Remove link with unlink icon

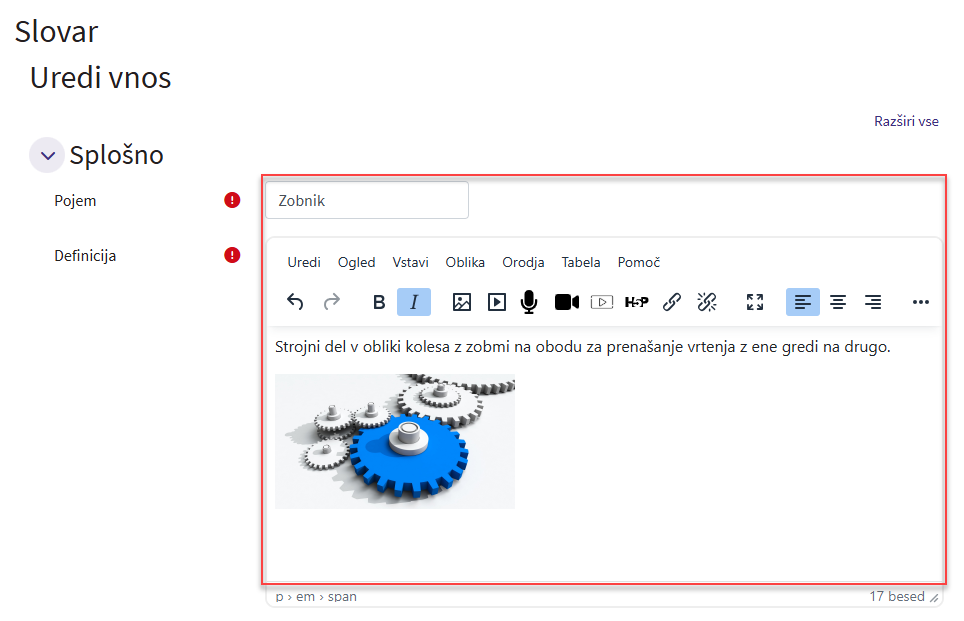coord(707,302)
